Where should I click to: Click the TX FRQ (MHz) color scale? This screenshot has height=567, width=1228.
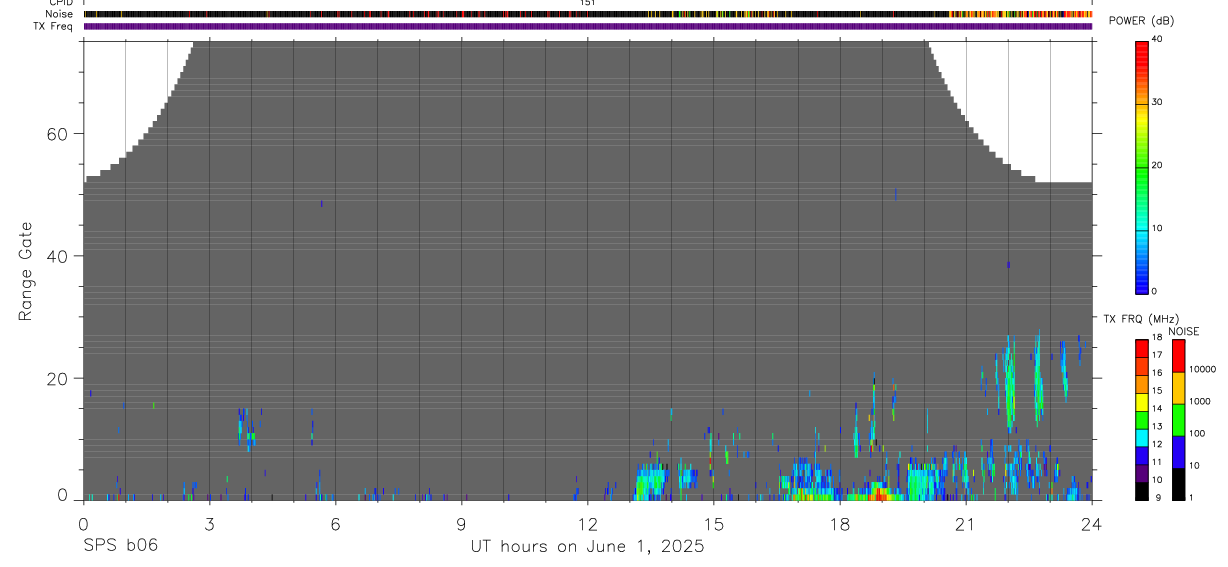click(1142, 419)
